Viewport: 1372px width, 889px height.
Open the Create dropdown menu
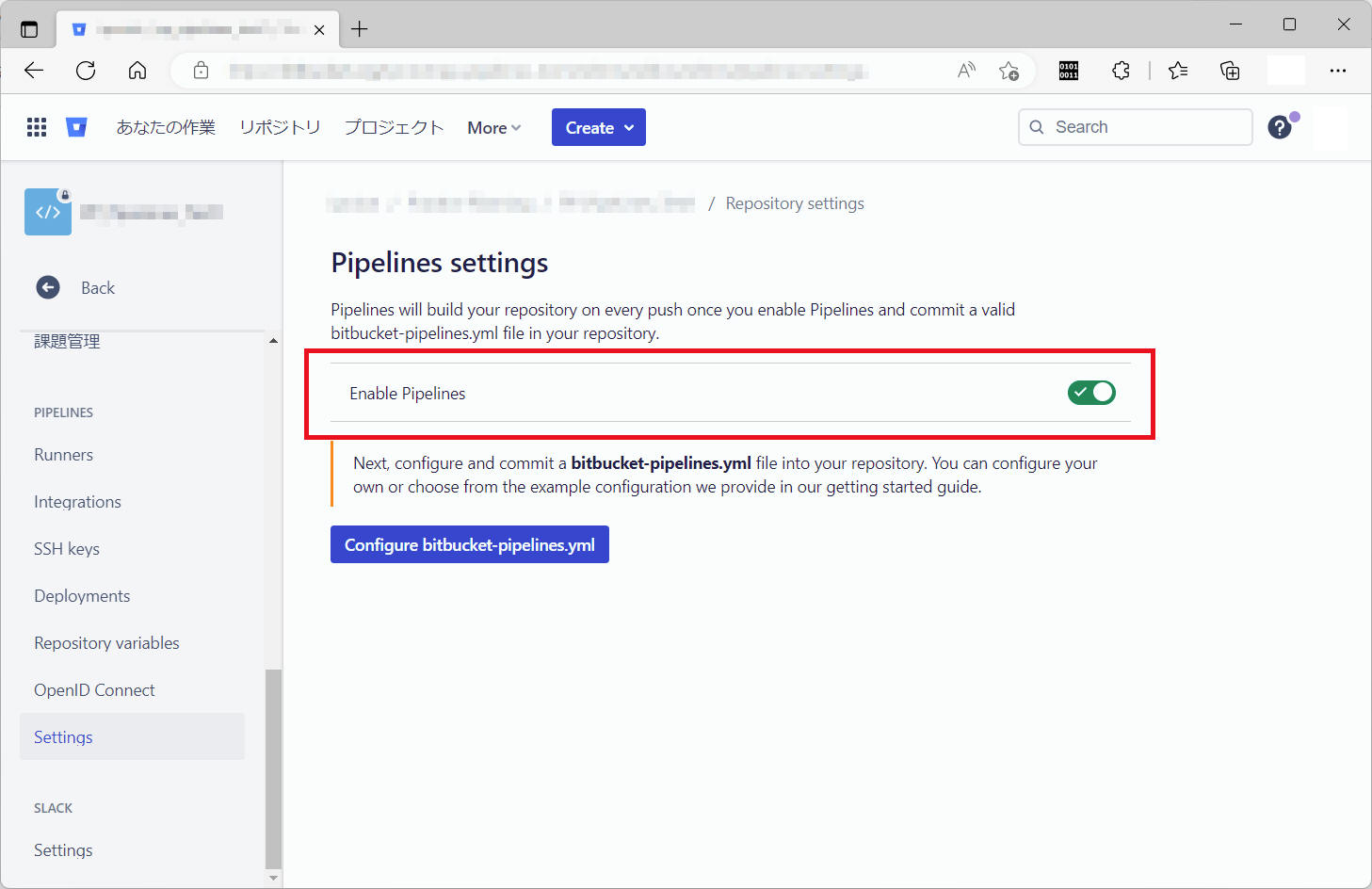point(598,126)
